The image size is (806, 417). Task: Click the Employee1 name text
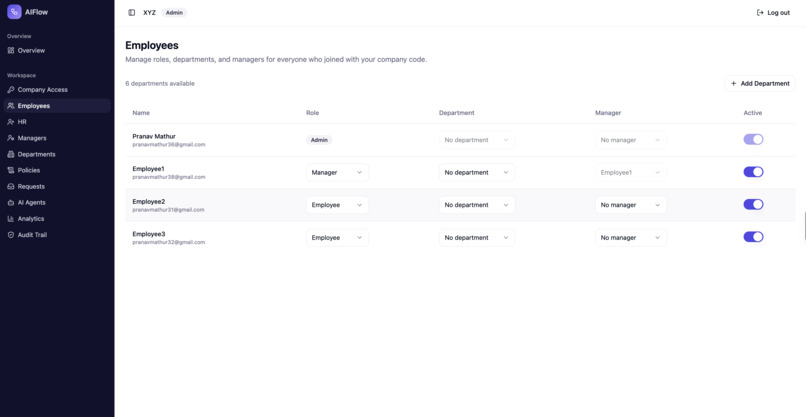pyautogui.click(x=149, y=169)
